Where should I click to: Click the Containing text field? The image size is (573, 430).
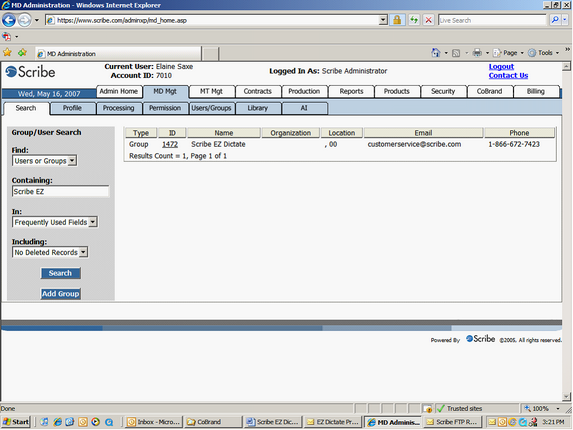(60, 191)
